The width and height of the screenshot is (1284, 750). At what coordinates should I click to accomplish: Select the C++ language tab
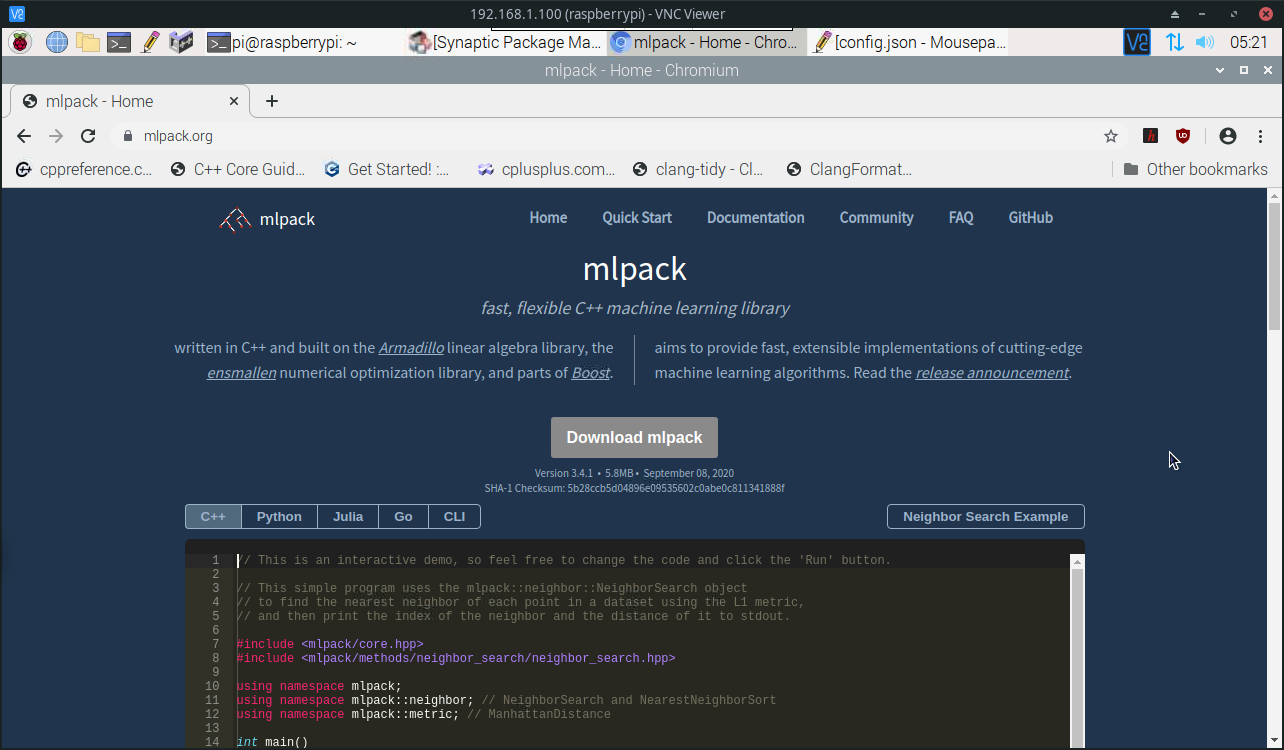[x=213, y=516]
